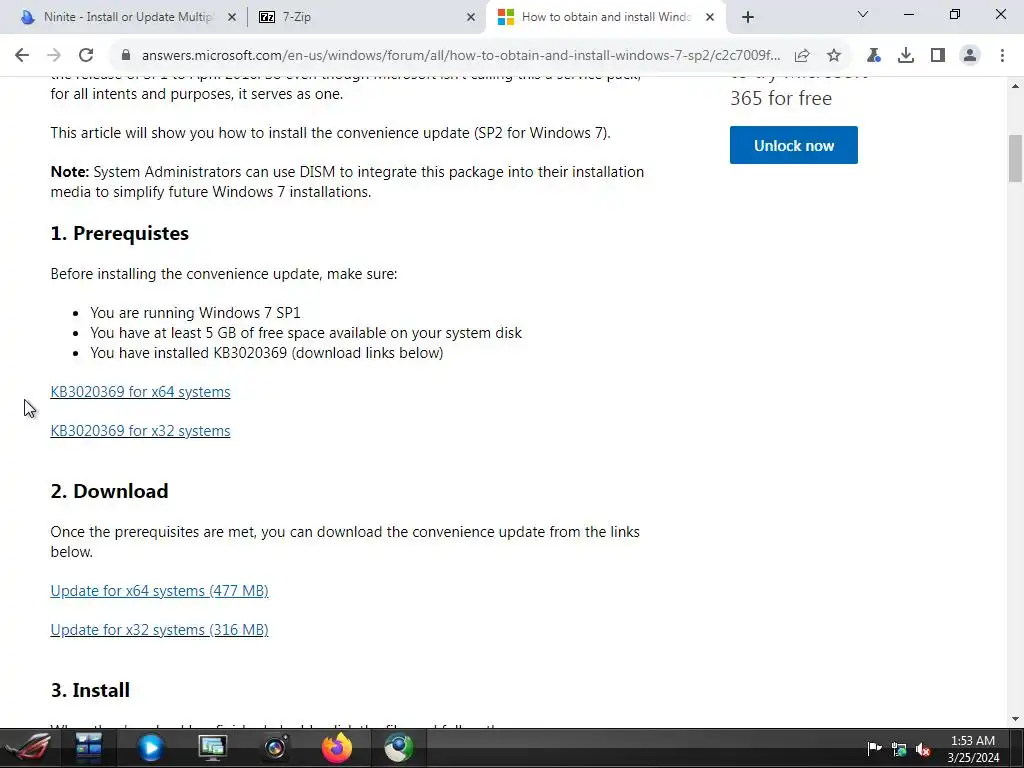The width and height of the screenshot is (1024, 768).
Task: Open the window-grid taskbar icon
Action: click(88, 748)
